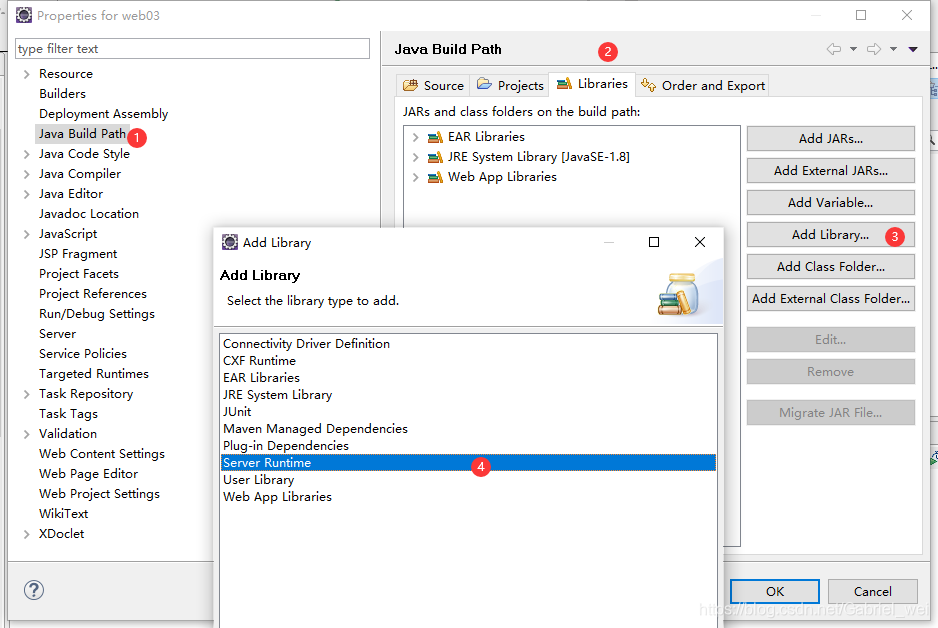Open the Project Facets page
The width and height of the screenshot is (938, 628).
coord(79,274)
